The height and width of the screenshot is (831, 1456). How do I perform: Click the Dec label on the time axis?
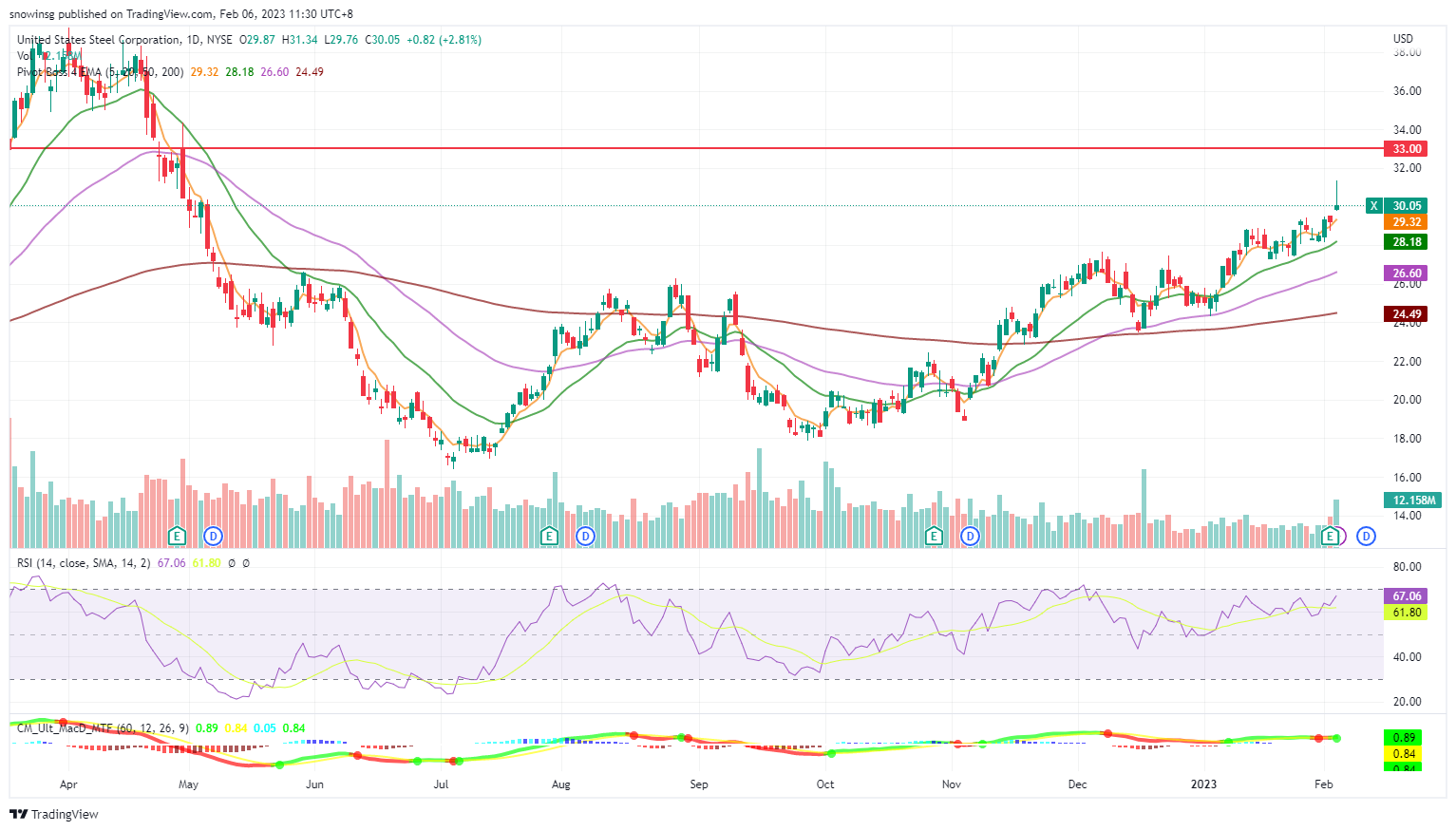(1077, 784)
